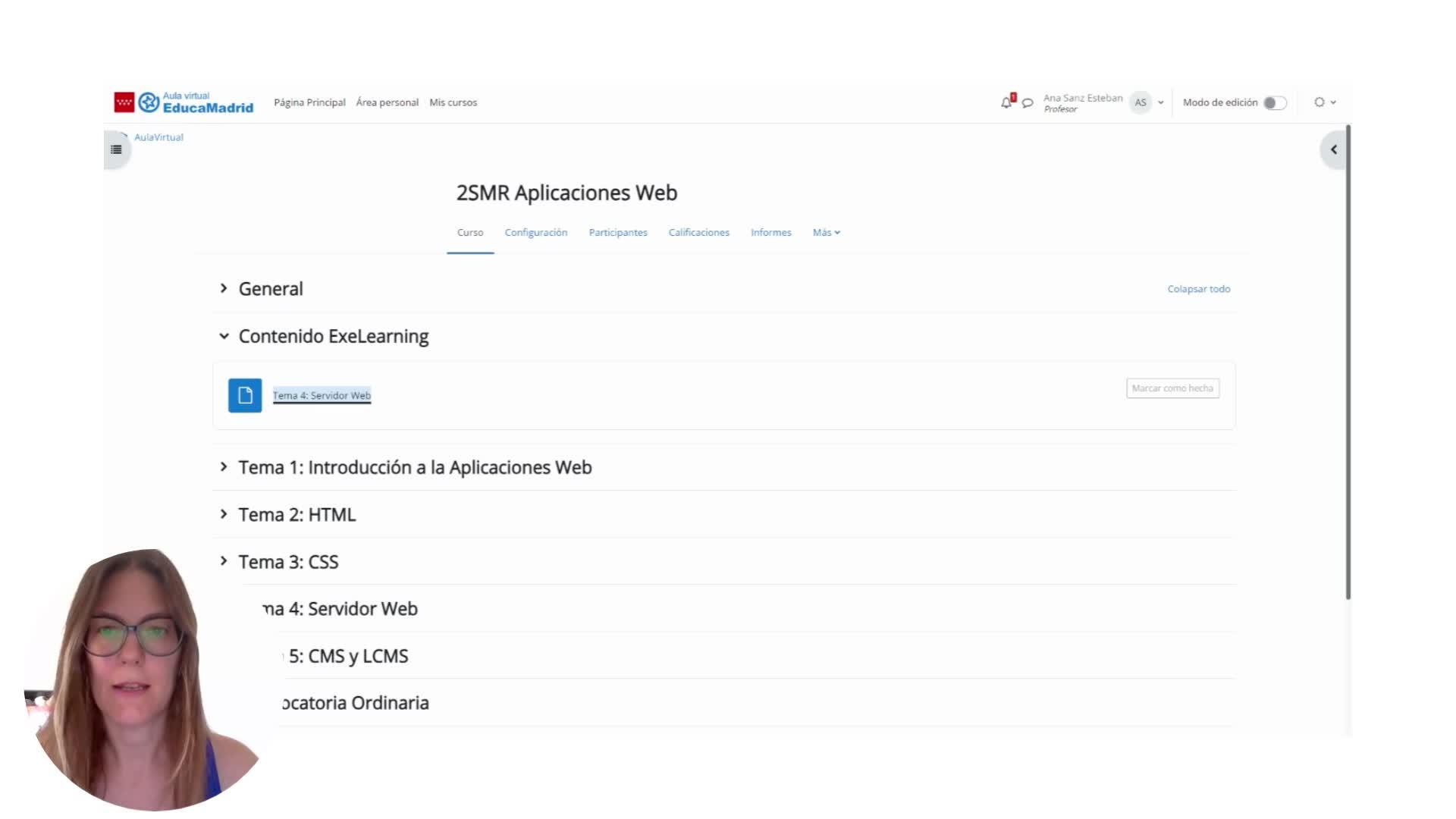Image resolution: width=1456 pixels, height=819 pixels.
Task: Click the theme settings sun icon
Action: (1319, 102)
